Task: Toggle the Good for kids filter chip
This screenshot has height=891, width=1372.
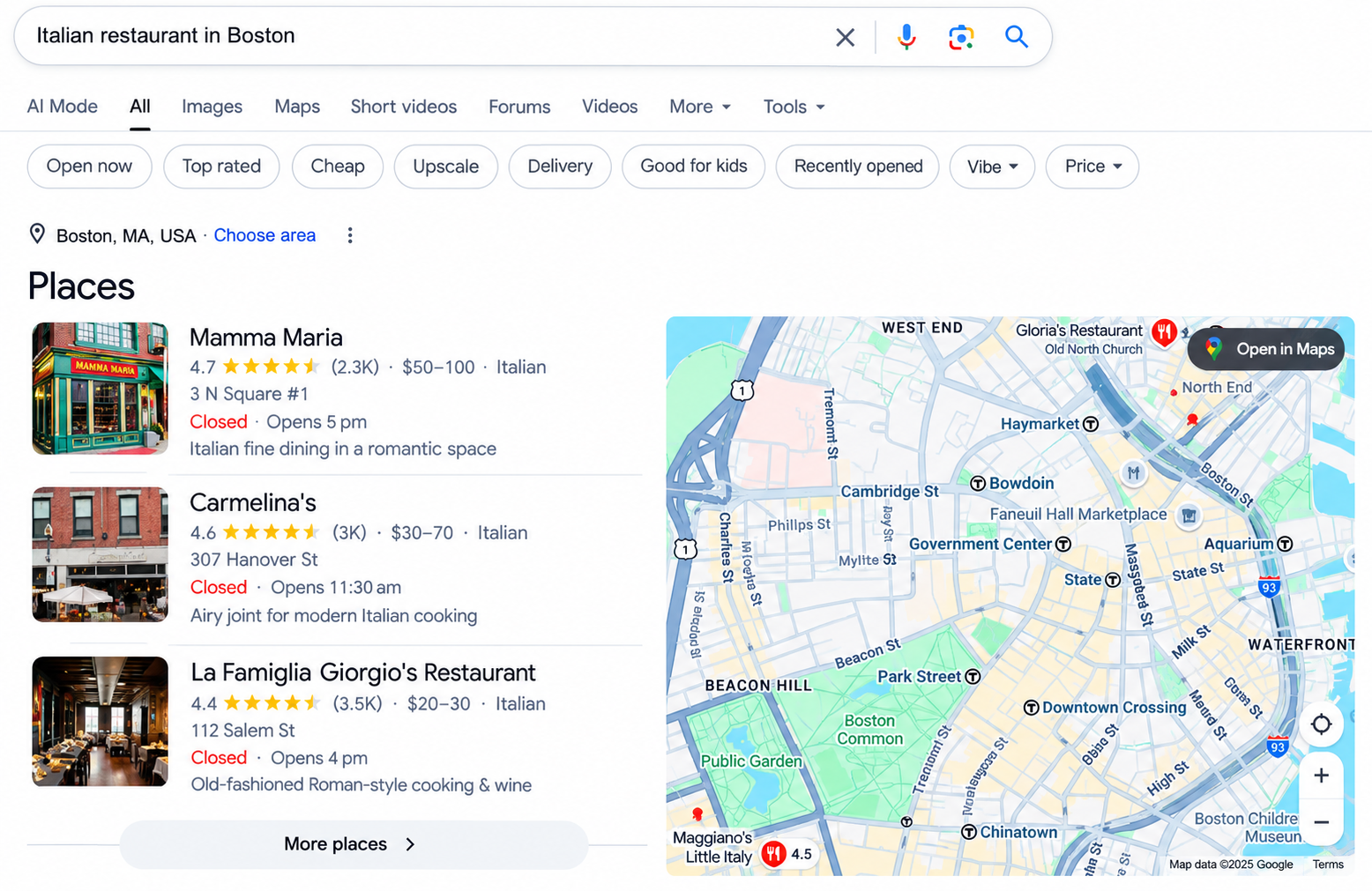Action: (x=694, y=167)
